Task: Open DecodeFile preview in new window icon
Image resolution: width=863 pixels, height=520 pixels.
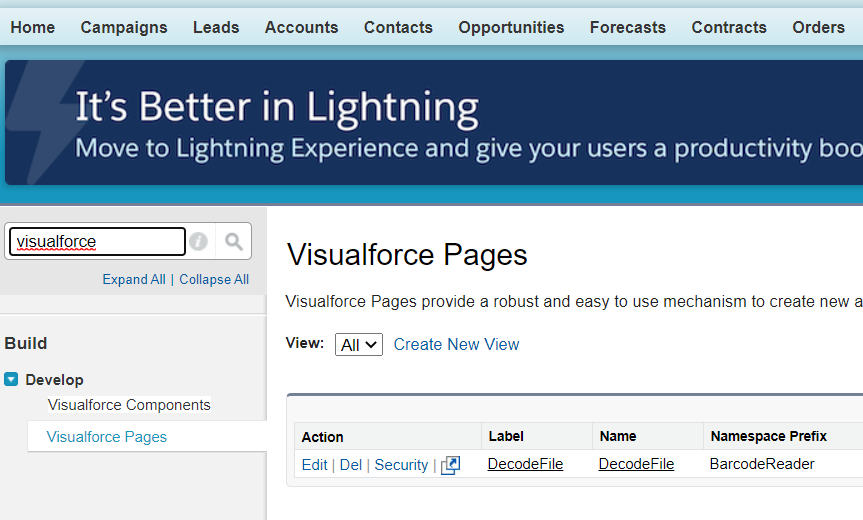Action: 450,465
